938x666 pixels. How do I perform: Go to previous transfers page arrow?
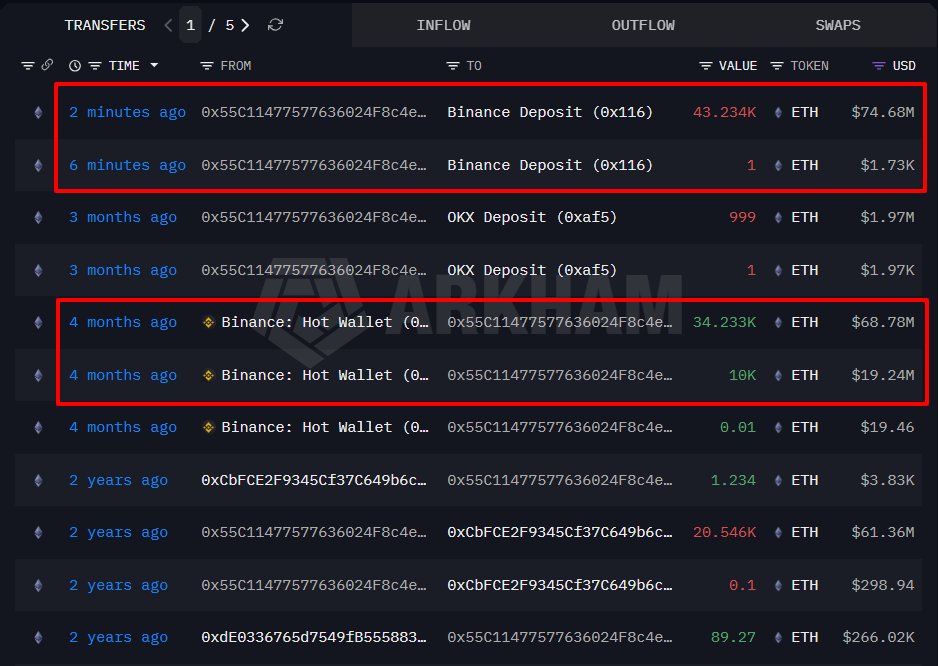click(168, 25)
